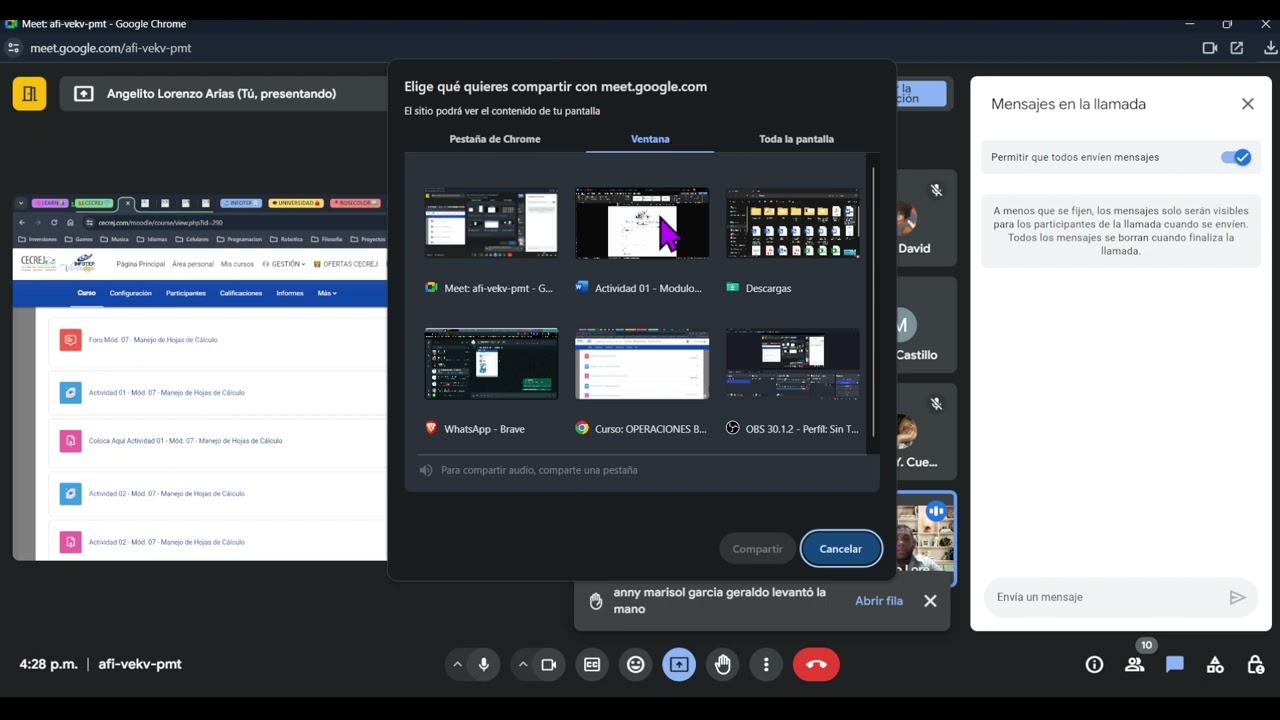
Task: Click 'Foro Mód. 07 - Manejo de Hojas' link
Action: [x=153, y=340]
